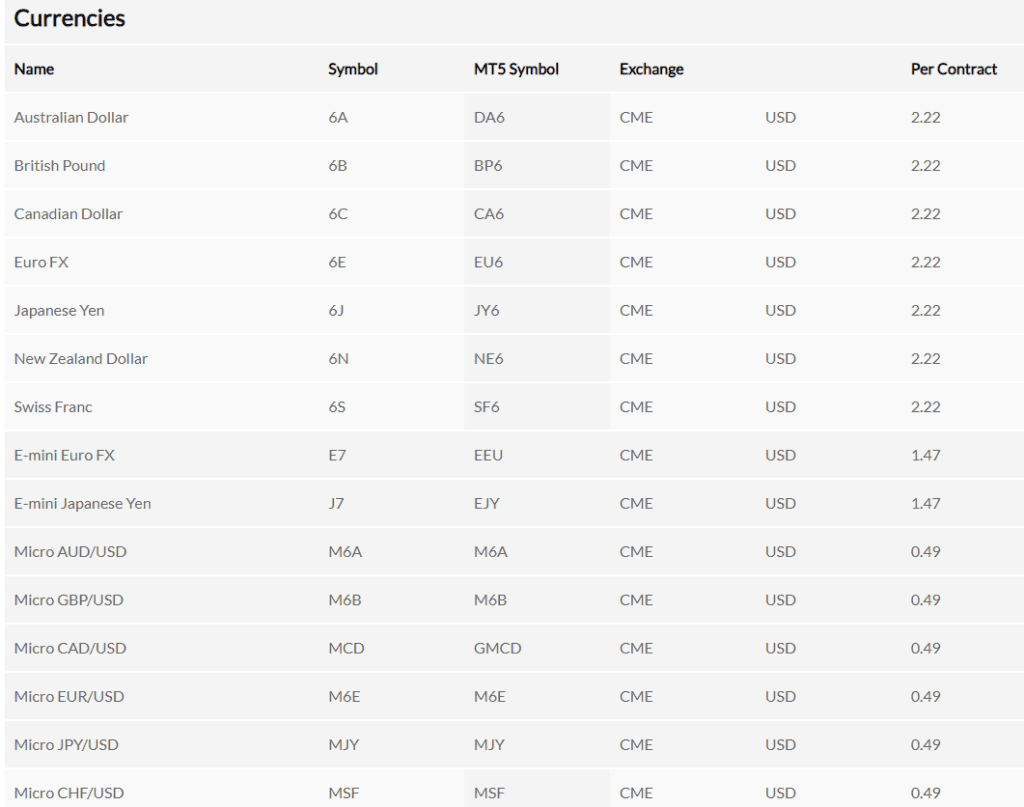The height and width of the screenshot is (807, 1024).
Task: Select the EJY MT5 symbol cell
Action: (x=487, y=503)
